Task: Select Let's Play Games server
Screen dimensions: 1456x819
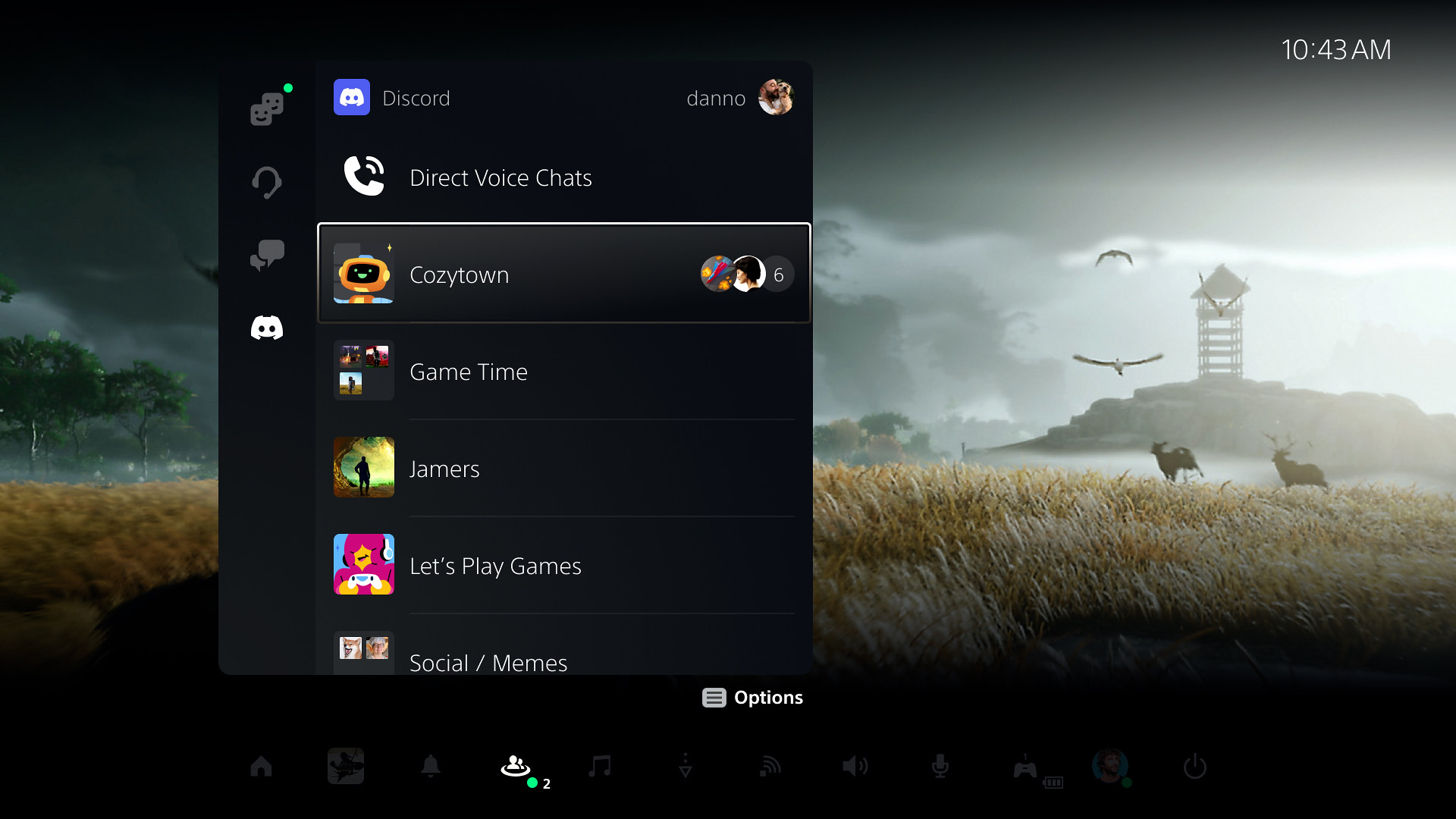Action: (565, 565)
